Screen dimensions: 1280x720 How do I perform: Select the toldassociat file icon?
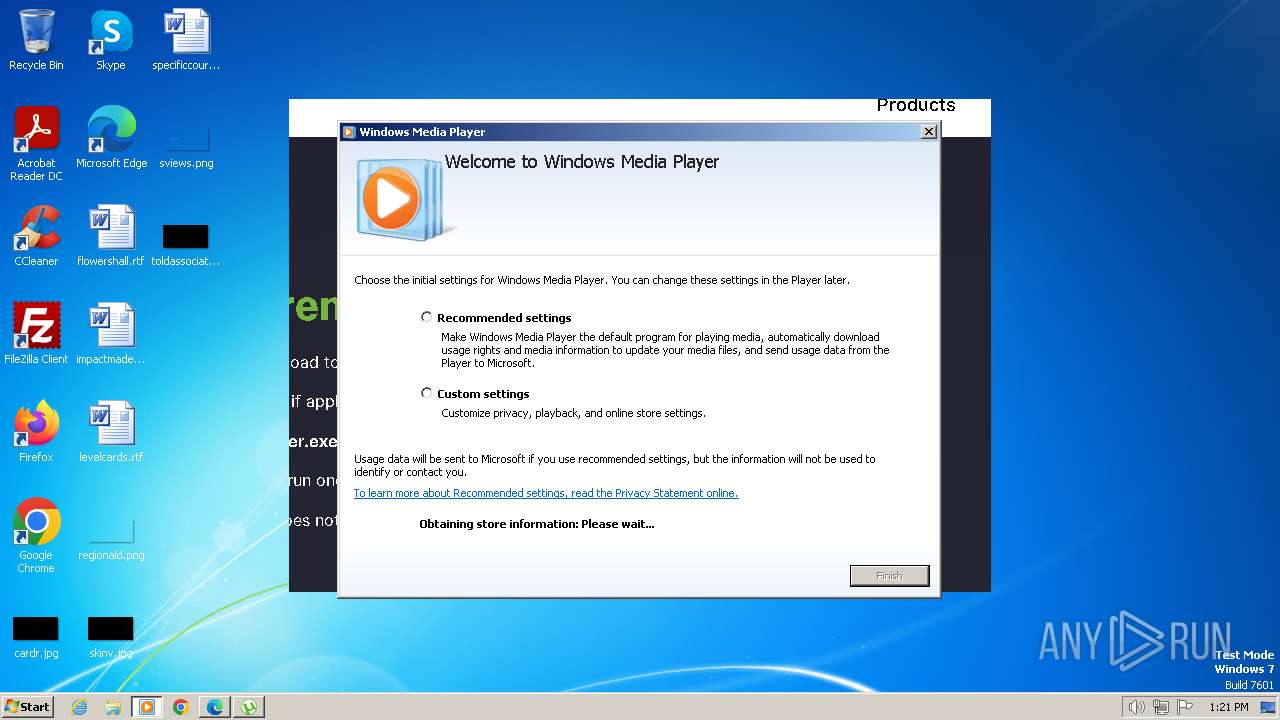(186, 245)
